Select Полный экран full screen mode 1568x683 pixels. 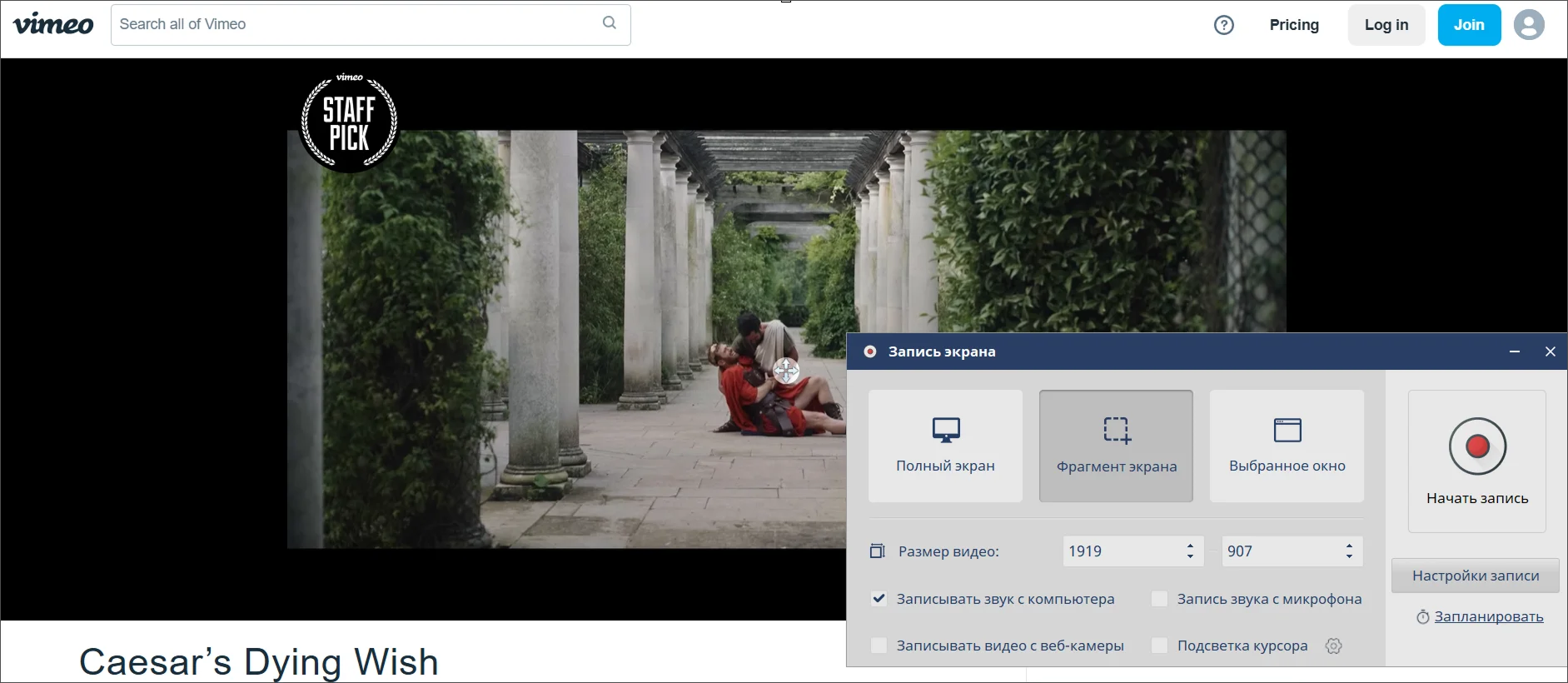click(x=945, y=446)
